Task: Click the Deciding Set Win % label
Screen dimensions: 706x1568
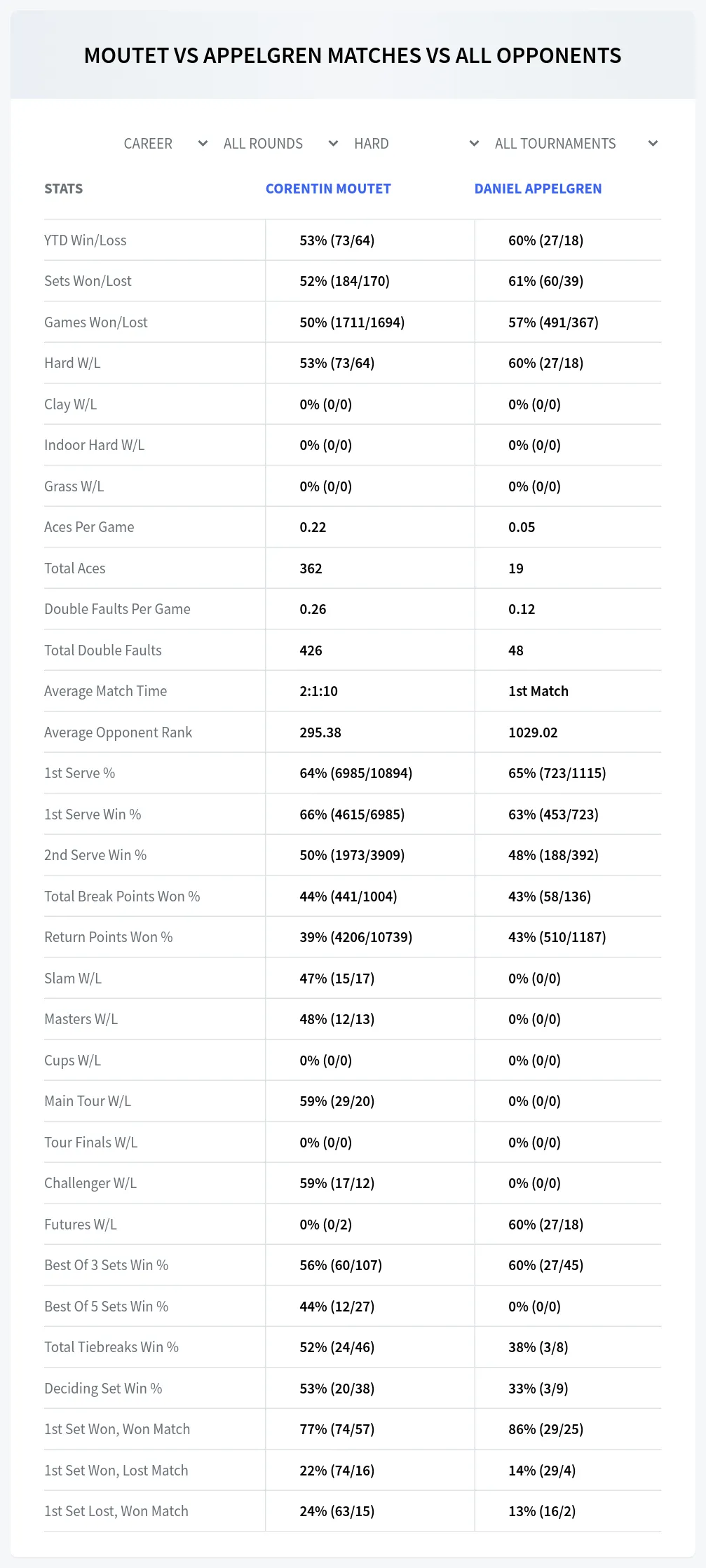Action: (x=103, y=1389)
